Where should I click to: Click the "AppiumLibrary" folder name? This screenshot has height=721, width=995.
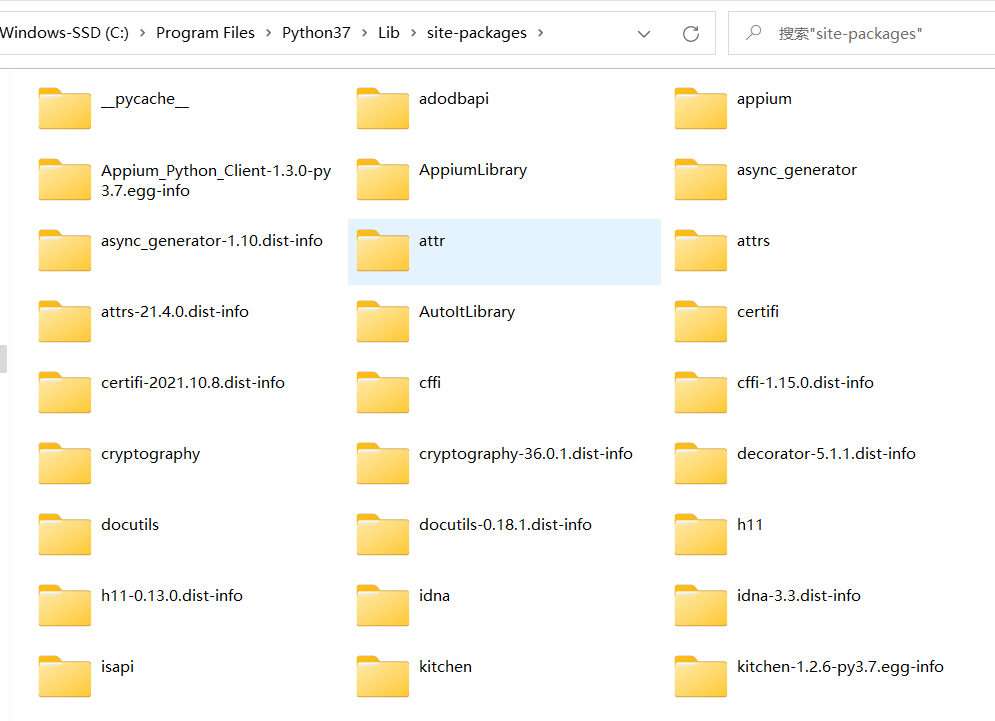473,170
